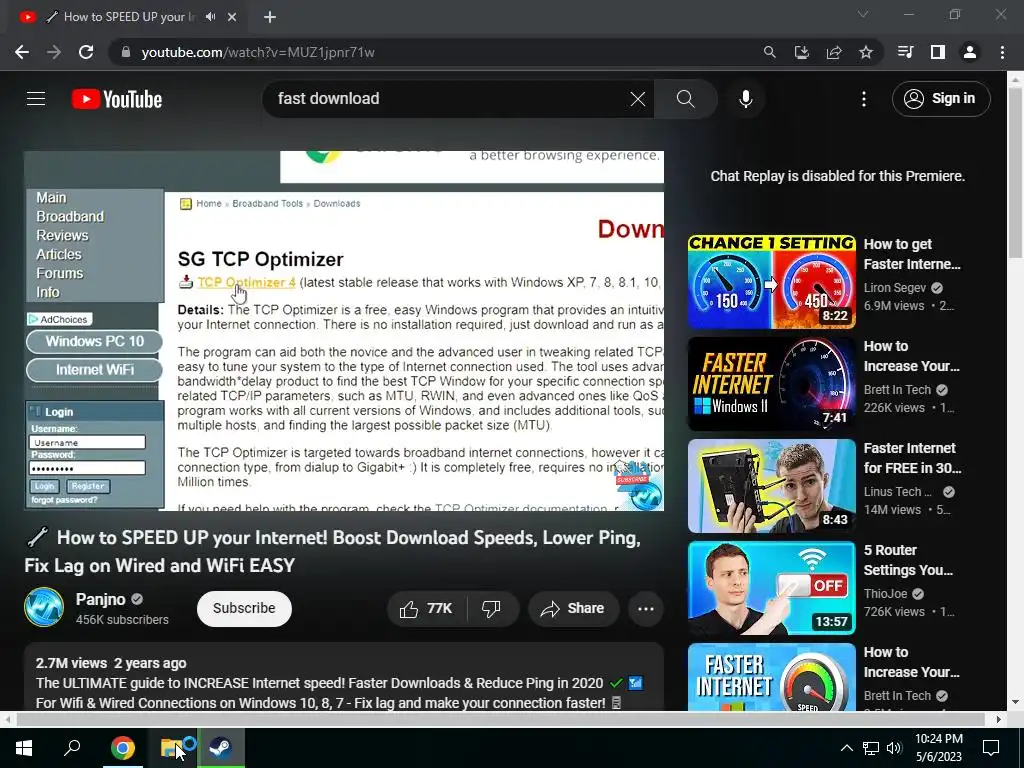Open File Explorer from taskbar
Image resolution: width=1024 pixels, height=768 pixels.
click(172, 748)
